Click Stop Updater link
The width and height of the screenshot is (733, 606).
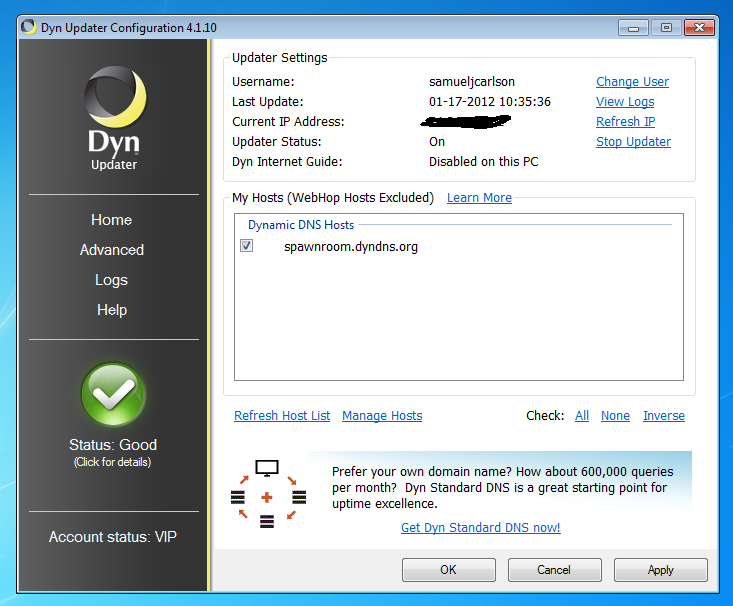pyautogui.click(x=633, y=142)
